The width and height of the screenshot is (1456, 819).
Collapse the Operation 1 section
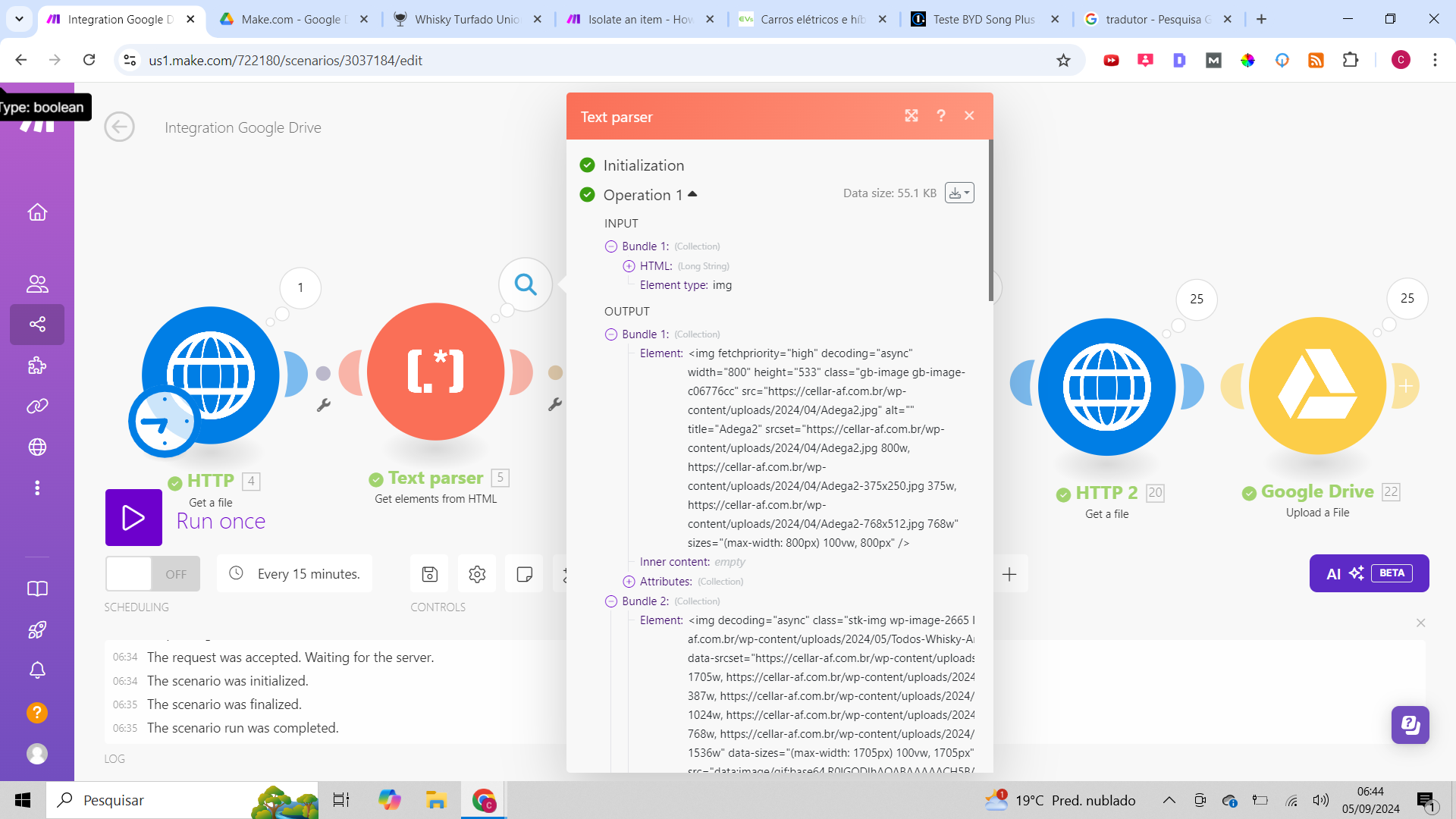[x=692, y=194]
